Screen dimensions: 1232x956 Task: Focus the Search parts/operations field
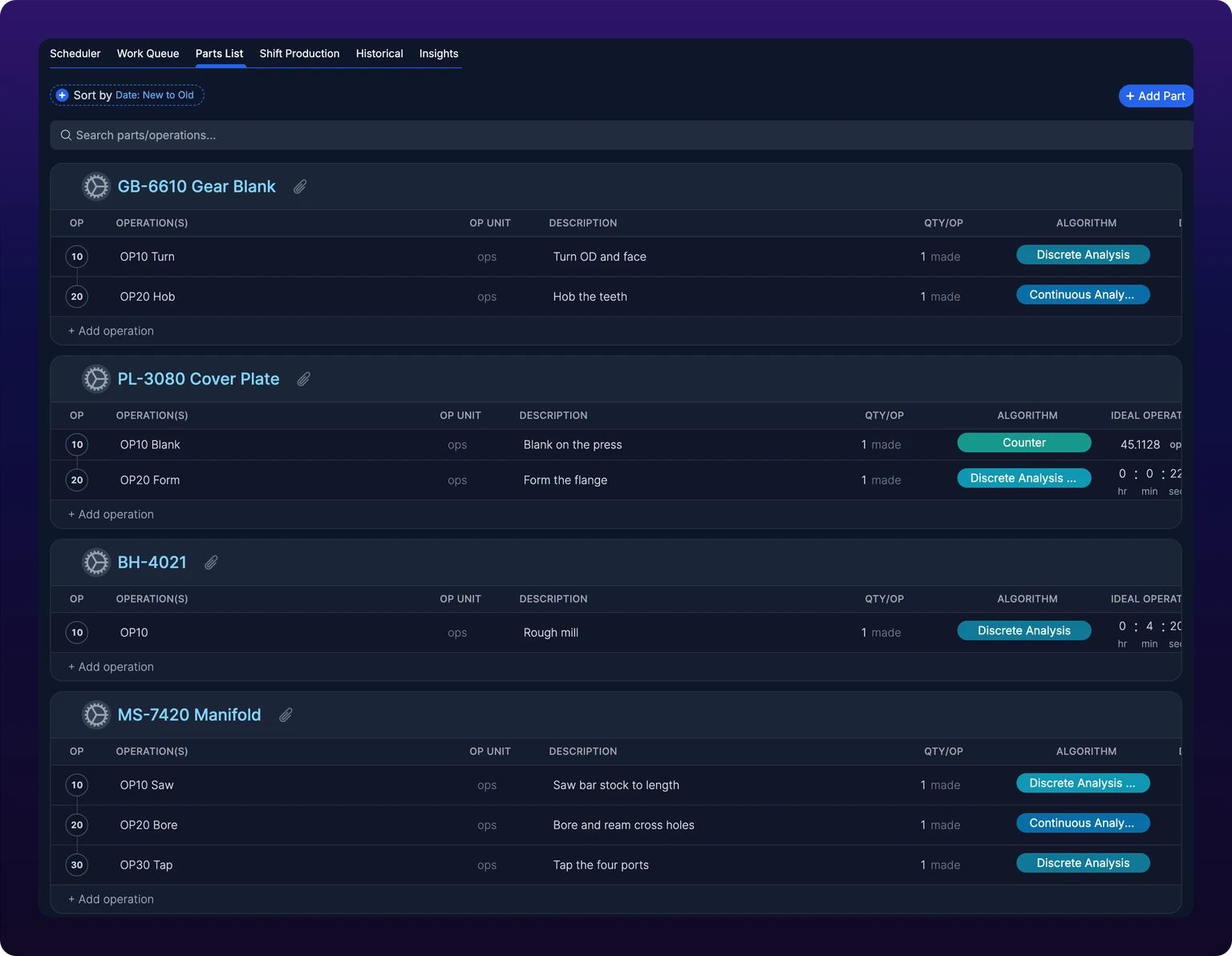click(x=622, y=136)
